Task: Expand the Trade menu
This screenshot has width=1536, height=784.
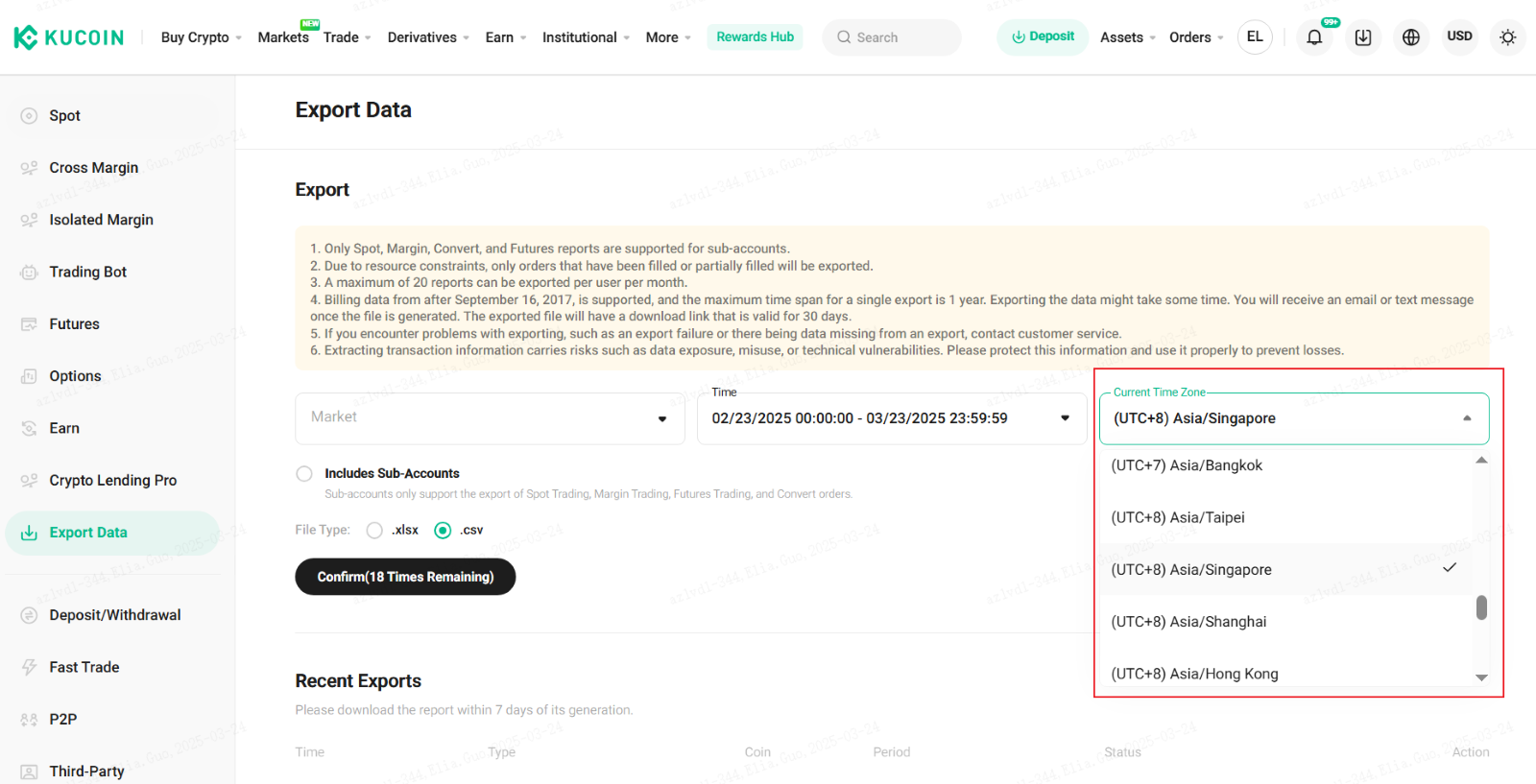Action: coord(348,37)
